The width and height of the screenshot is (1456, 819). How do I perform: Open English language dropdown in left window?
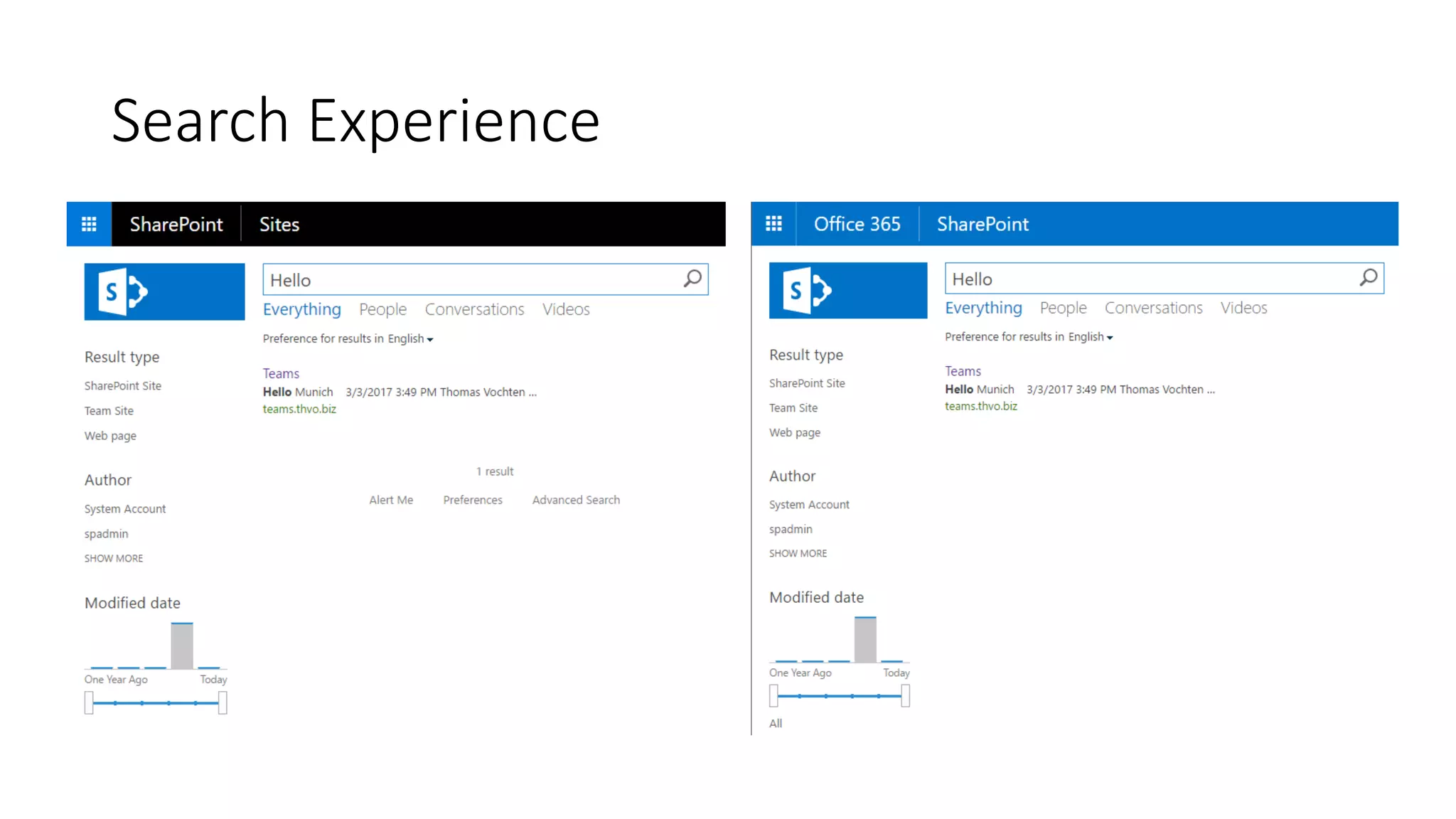click(410, 339)
